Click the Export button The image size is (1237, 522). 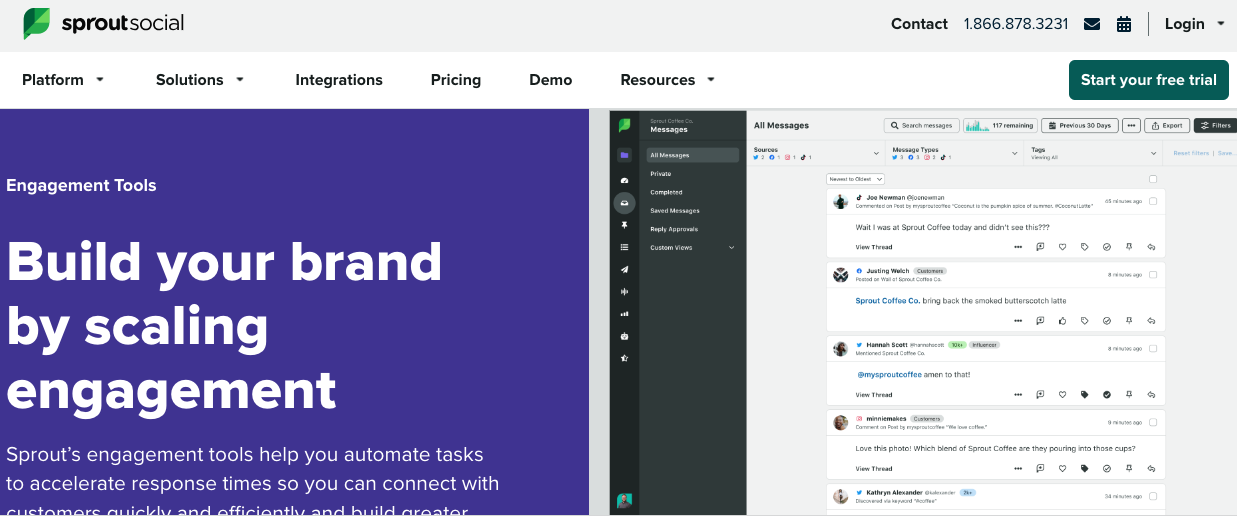click(1167, 126)
